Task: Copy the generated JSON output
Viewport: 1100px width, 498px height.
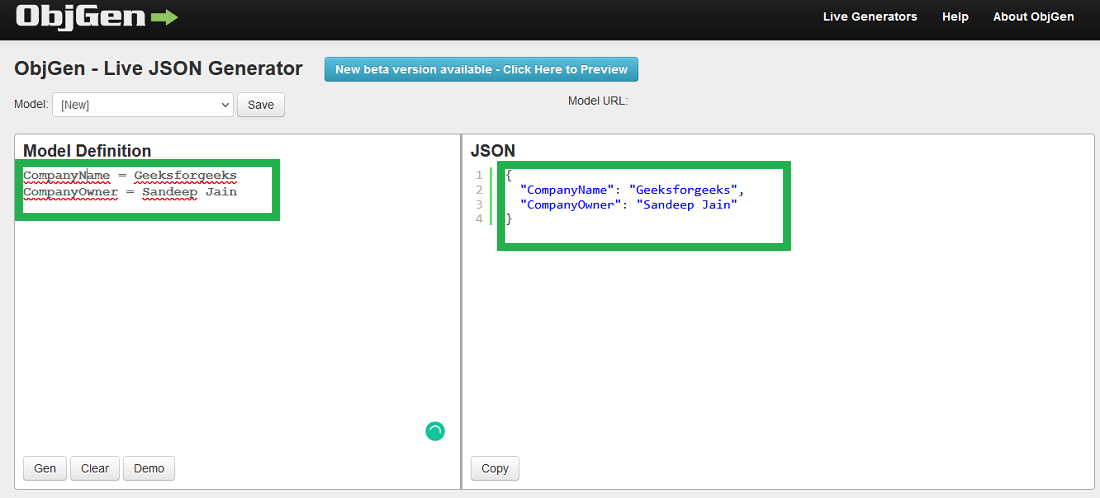Action: (495, 469)
